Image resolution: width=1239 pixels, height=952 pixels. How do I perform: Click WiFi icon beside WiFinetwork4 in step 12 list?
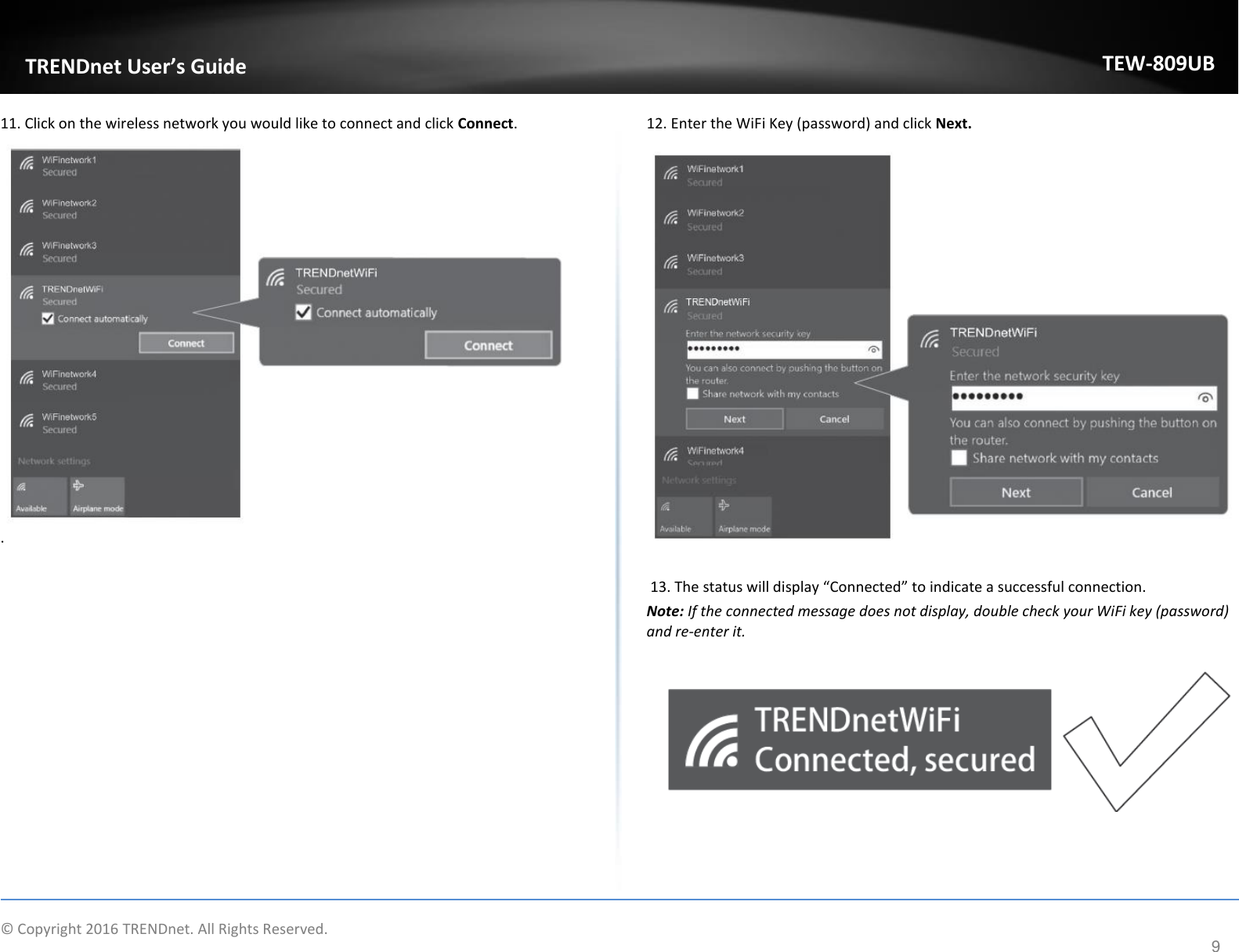point(671,454)
